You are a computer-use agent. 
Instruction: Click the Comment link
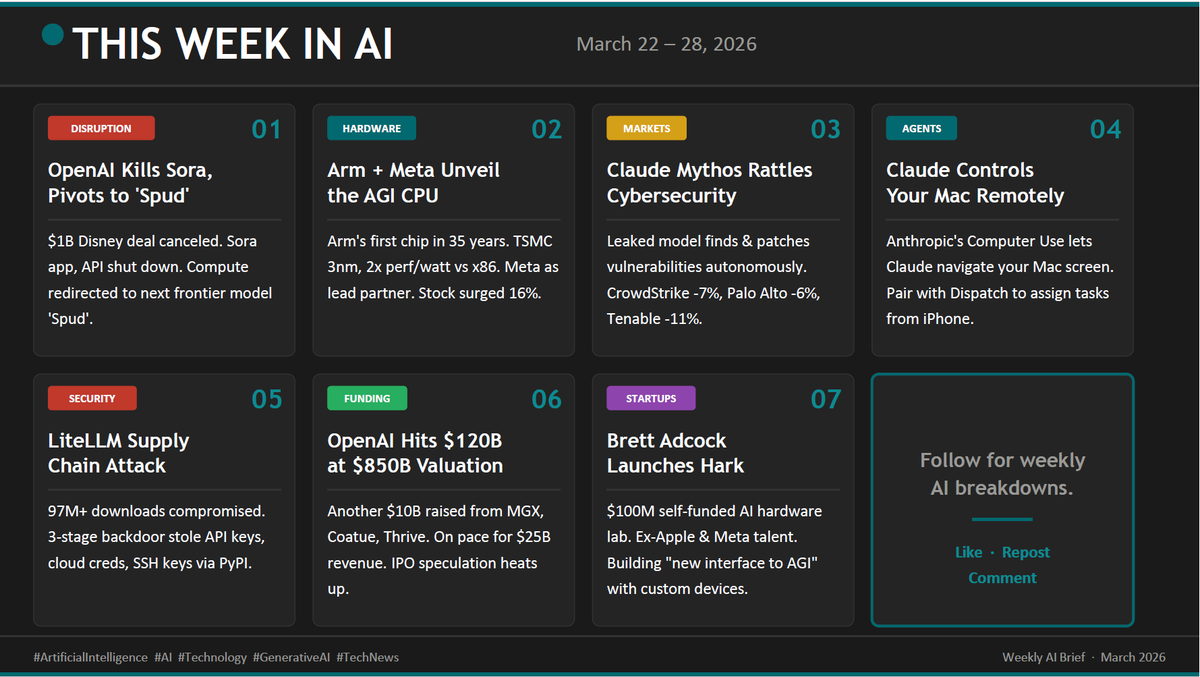click(1002, 578)
